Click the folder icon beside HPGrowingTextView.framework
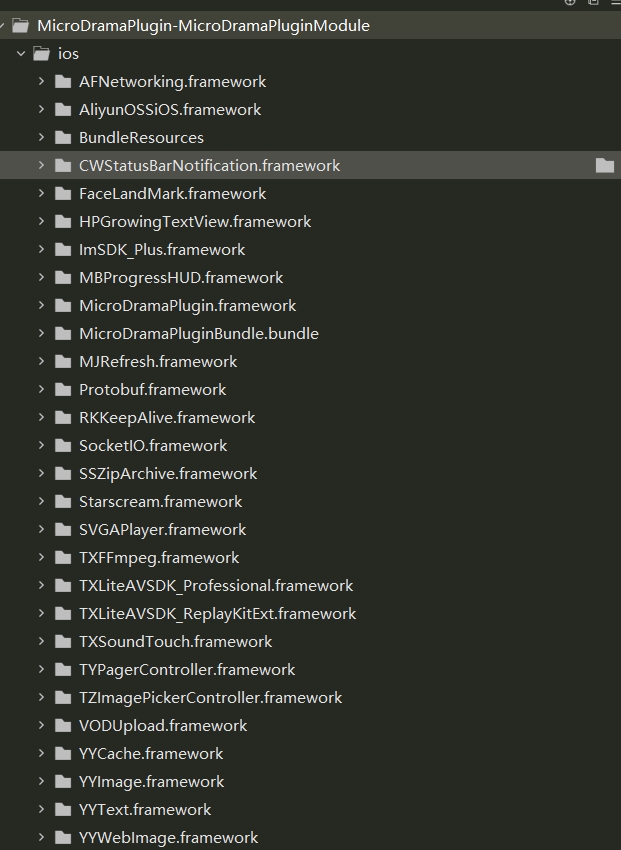This screenshot has height=850, width=621. (x=63, y=222)
